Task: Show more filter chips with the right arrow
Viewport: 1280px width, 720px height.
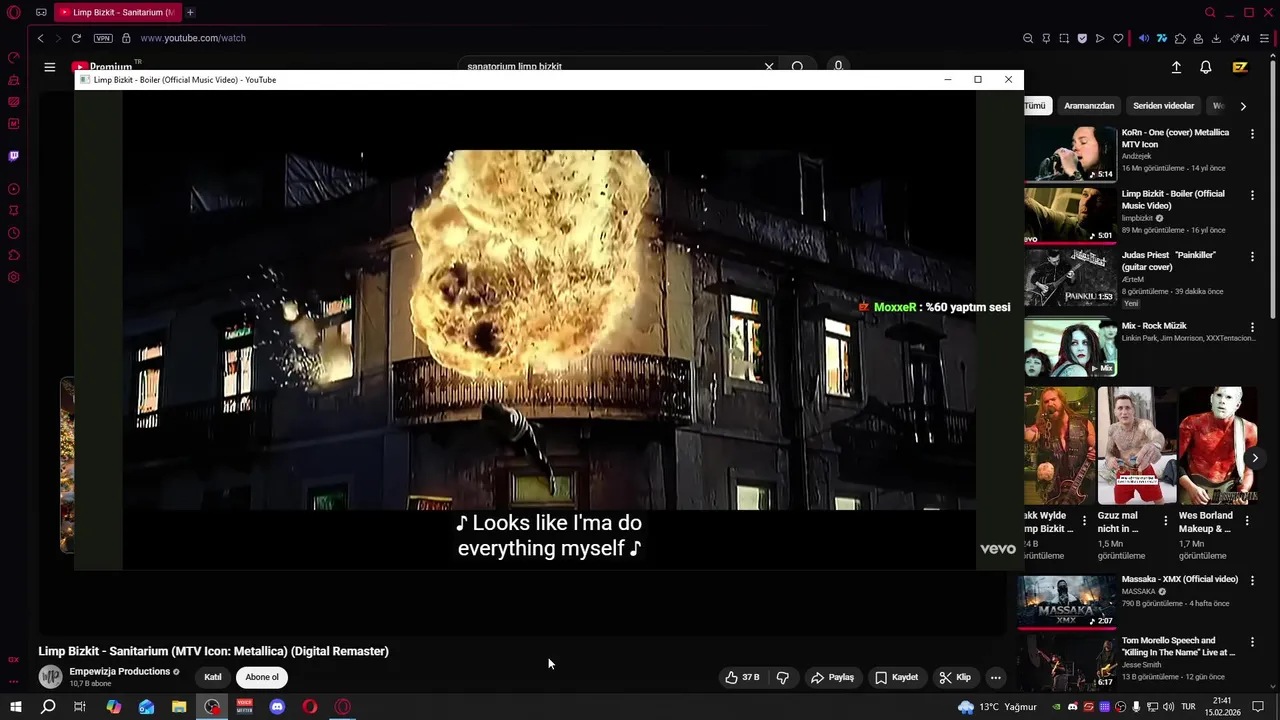Action: pos(1243,106)
